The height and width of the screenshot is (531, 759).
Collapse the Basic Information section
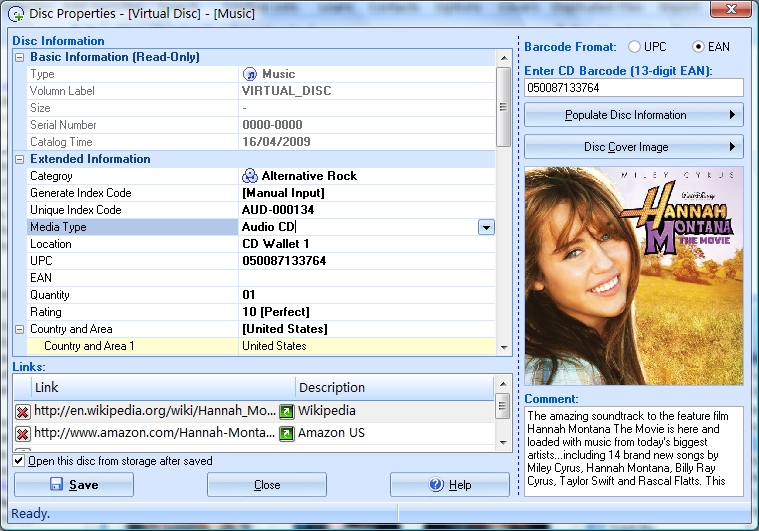pos(19,58)
